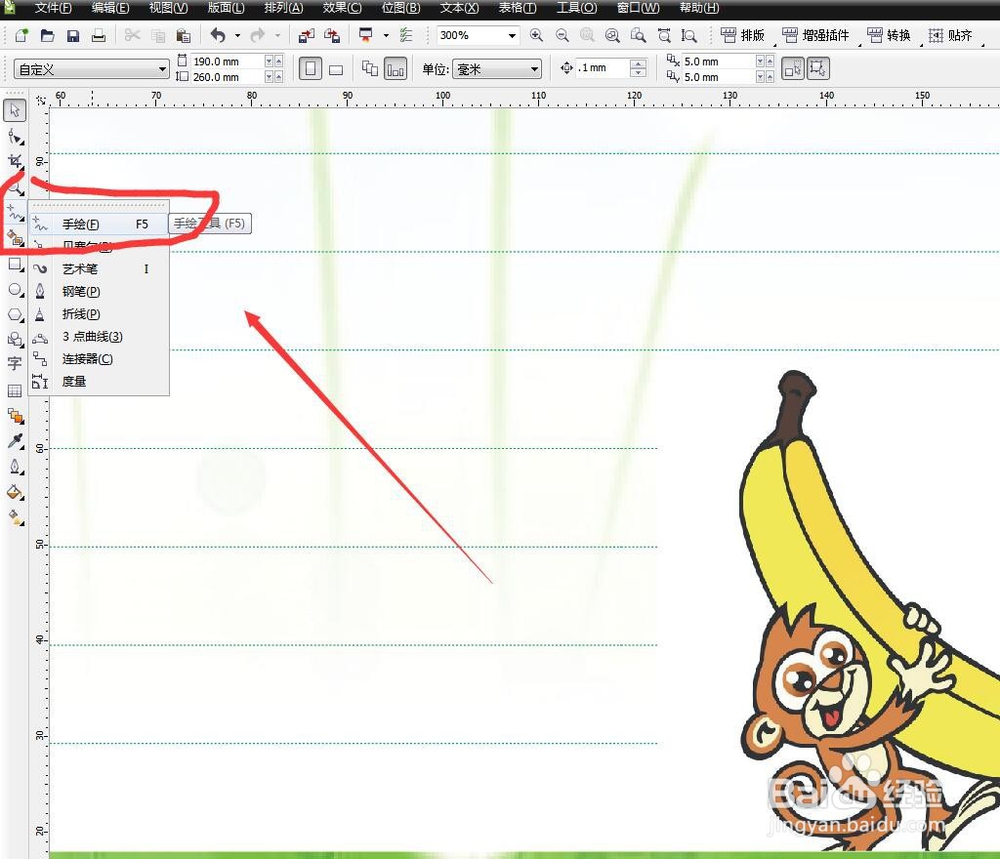The height and width of the screenshot is (859, 1000).
Task: Set page to landscape orientation
Action: (336, 70)
